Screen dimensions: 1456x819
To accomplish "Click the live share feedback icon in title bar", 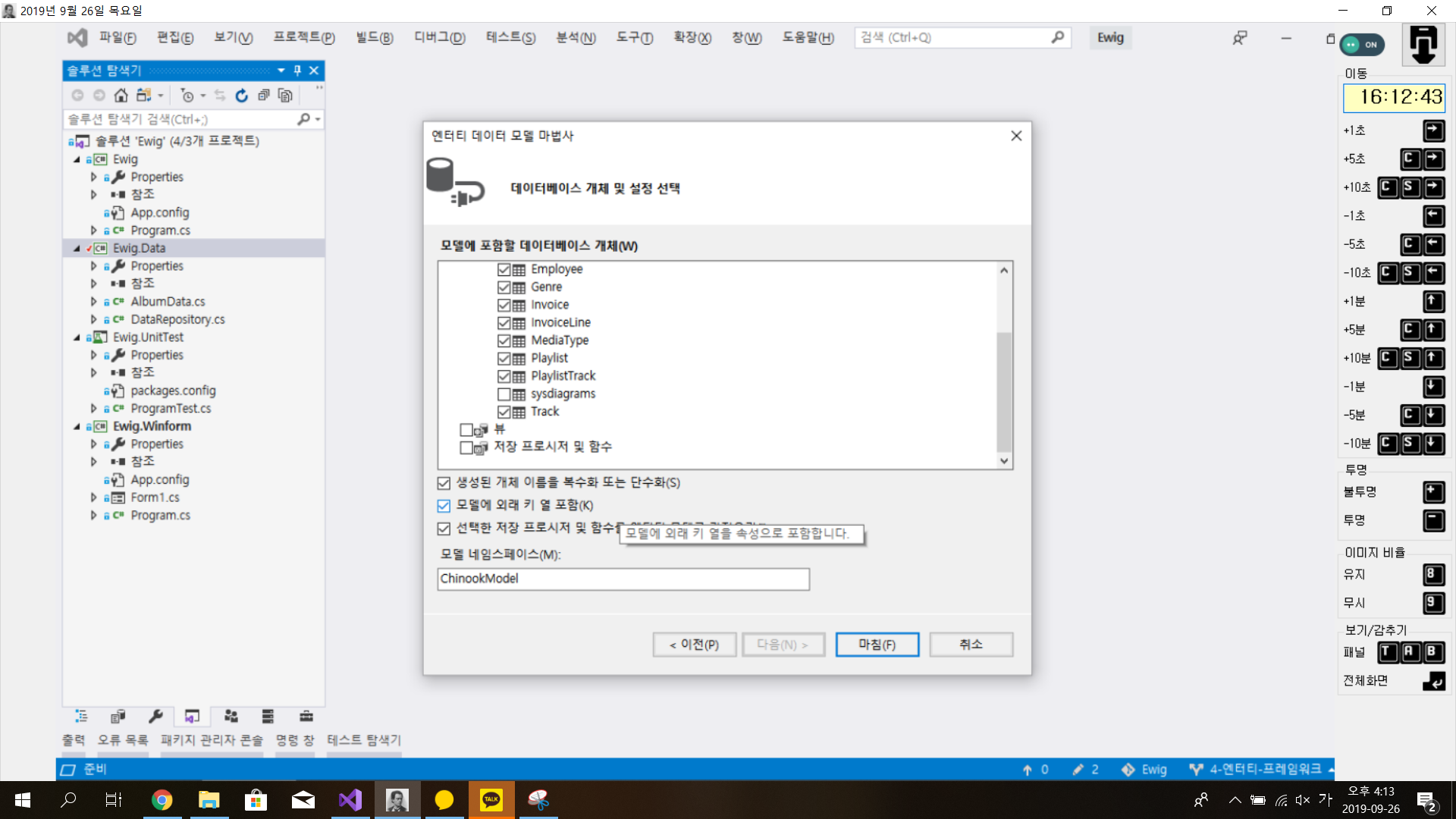I will pyautogui.click(x=1240, y=38).
